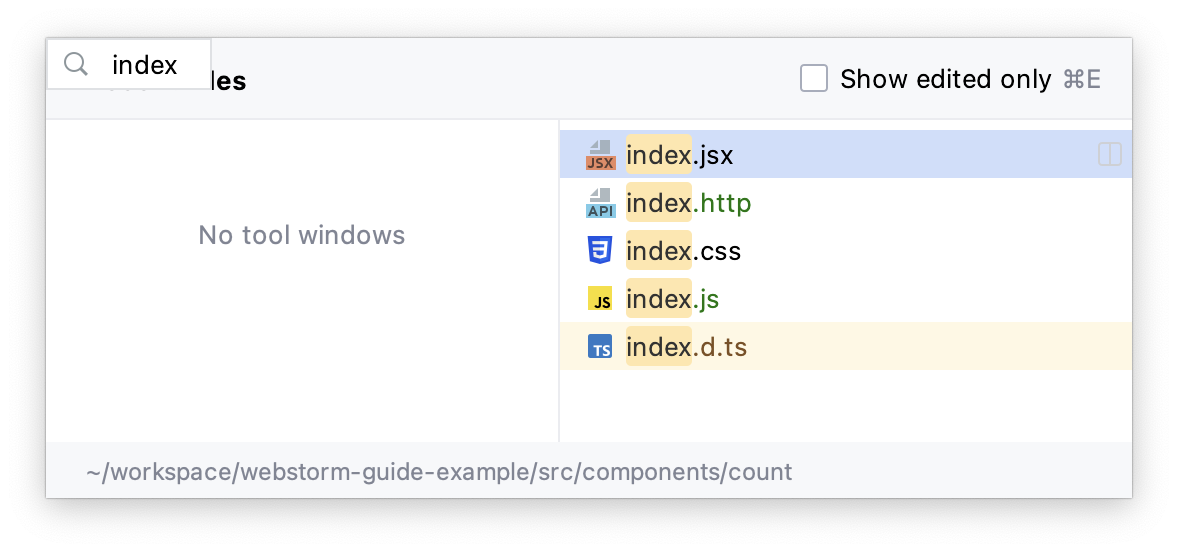
Task: Click the magnifier search icon
Action: (x=76, y=65)
